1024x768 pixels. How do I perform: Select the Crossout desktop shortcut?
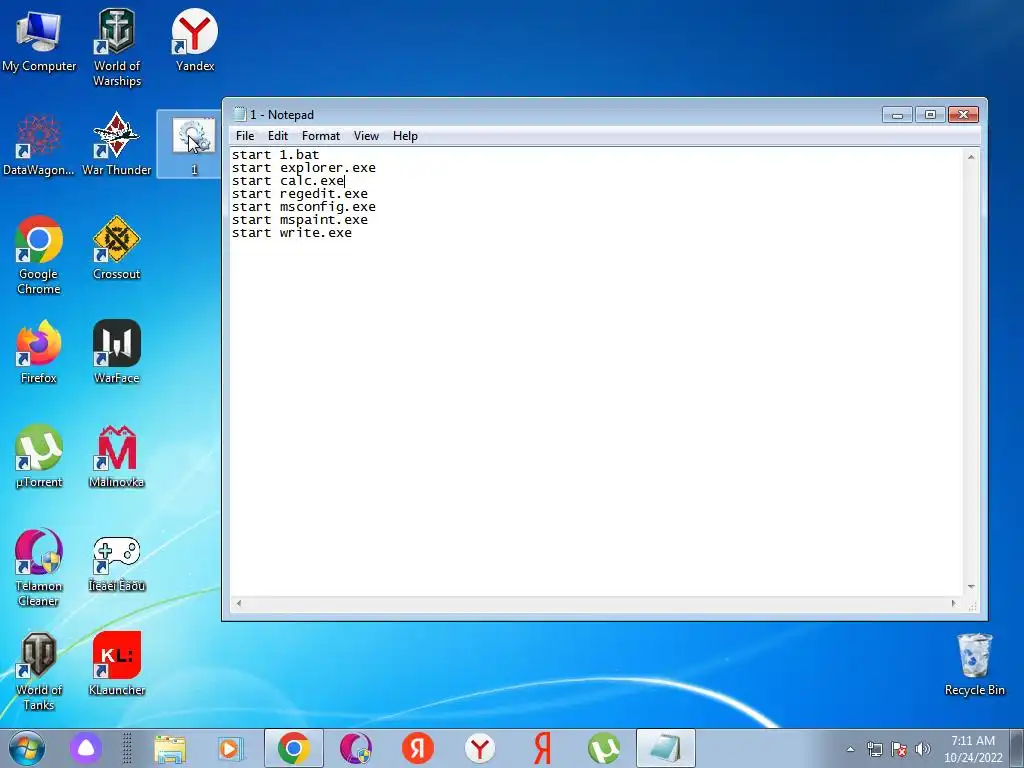[x=117, y=248]
